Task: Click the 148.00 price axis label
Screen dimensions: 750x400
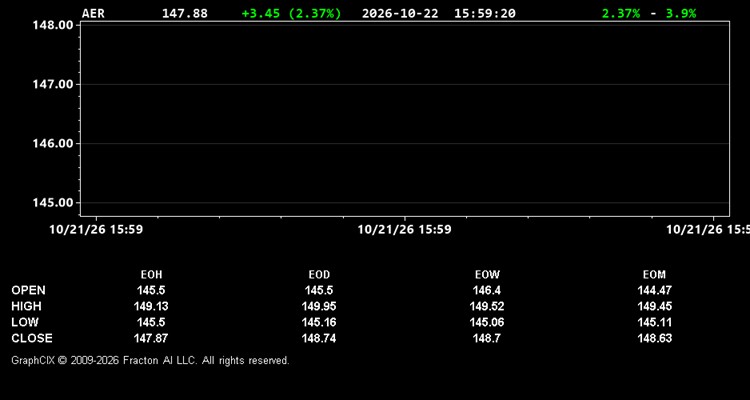Action: click(53, 25)
